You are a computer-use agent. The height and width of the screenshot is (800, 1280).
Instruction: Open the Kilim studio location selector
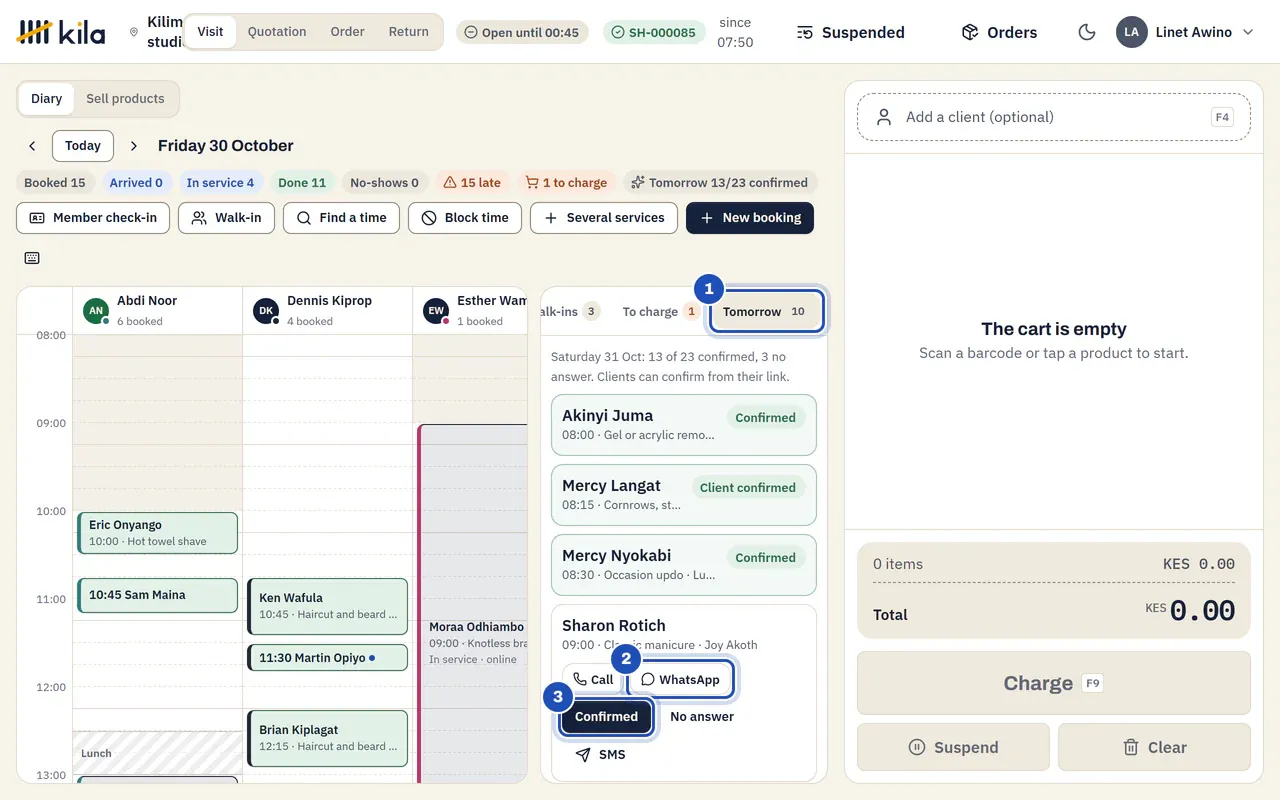click(x=156, y=32)
